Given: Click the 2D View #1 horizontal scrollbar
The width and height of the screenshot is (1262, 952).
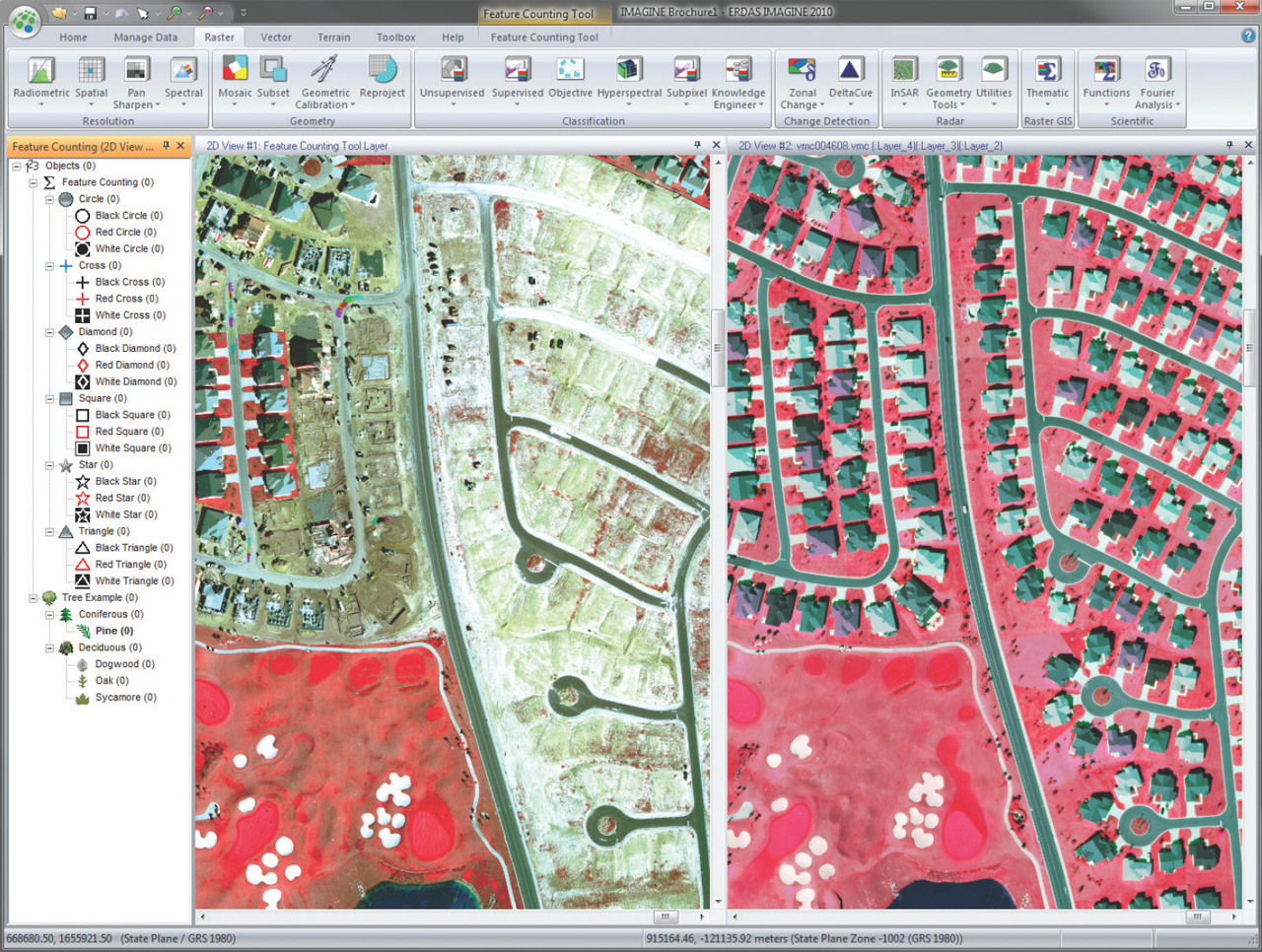Looking at the screenshot, I should point(665,917).
